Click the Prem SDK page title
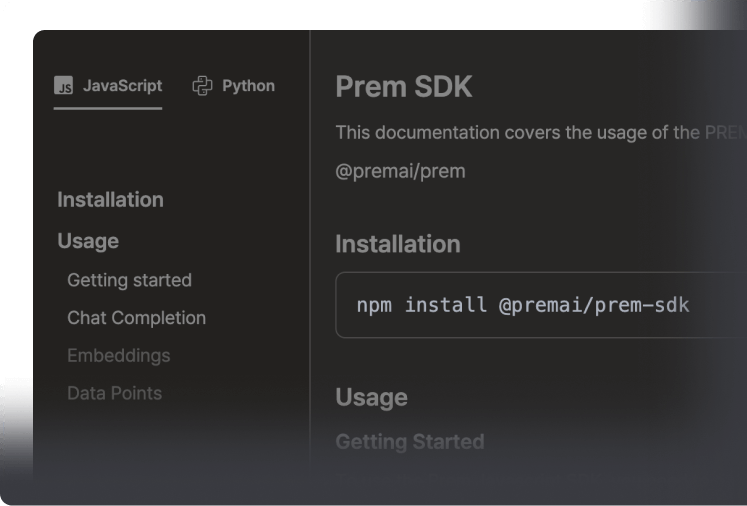Screen dimensions: 747x506 403,87
